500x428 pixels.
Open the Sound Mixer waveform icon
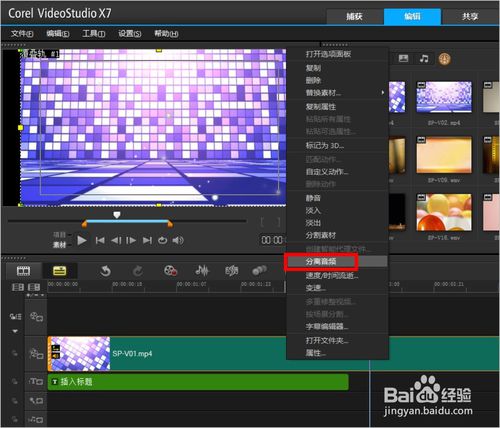click(202, 271)
